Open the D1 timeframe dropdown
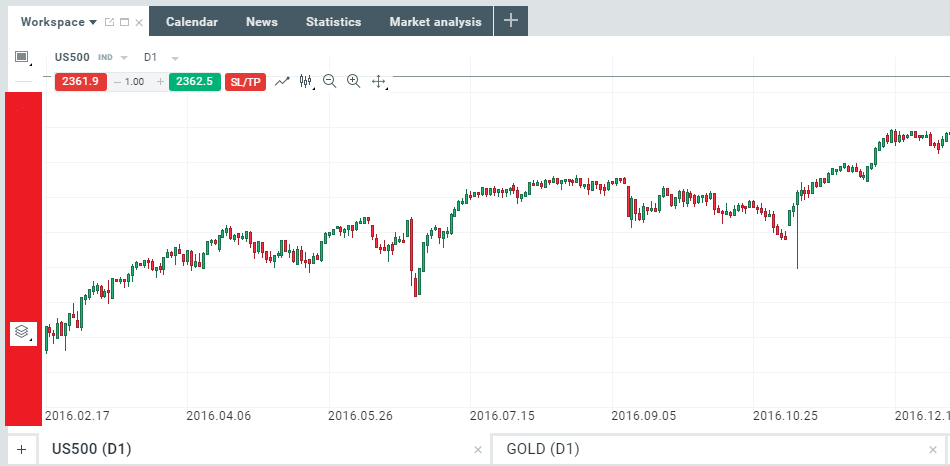The height and width of the screenshot is (466, 950). [175, 58]
